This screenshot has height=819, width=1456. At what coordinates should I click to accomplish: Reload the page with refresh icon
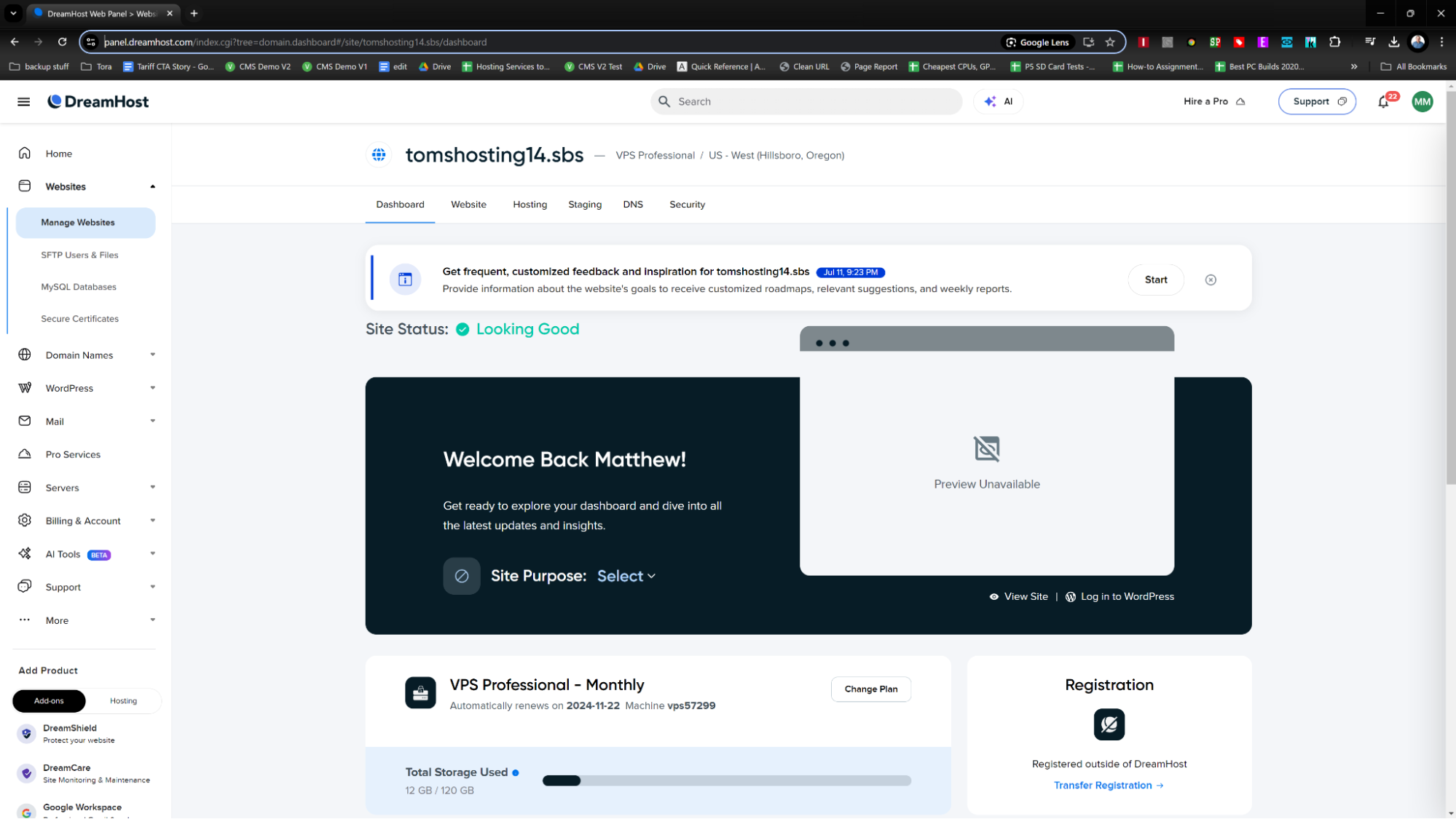click(x=62, y=42)
